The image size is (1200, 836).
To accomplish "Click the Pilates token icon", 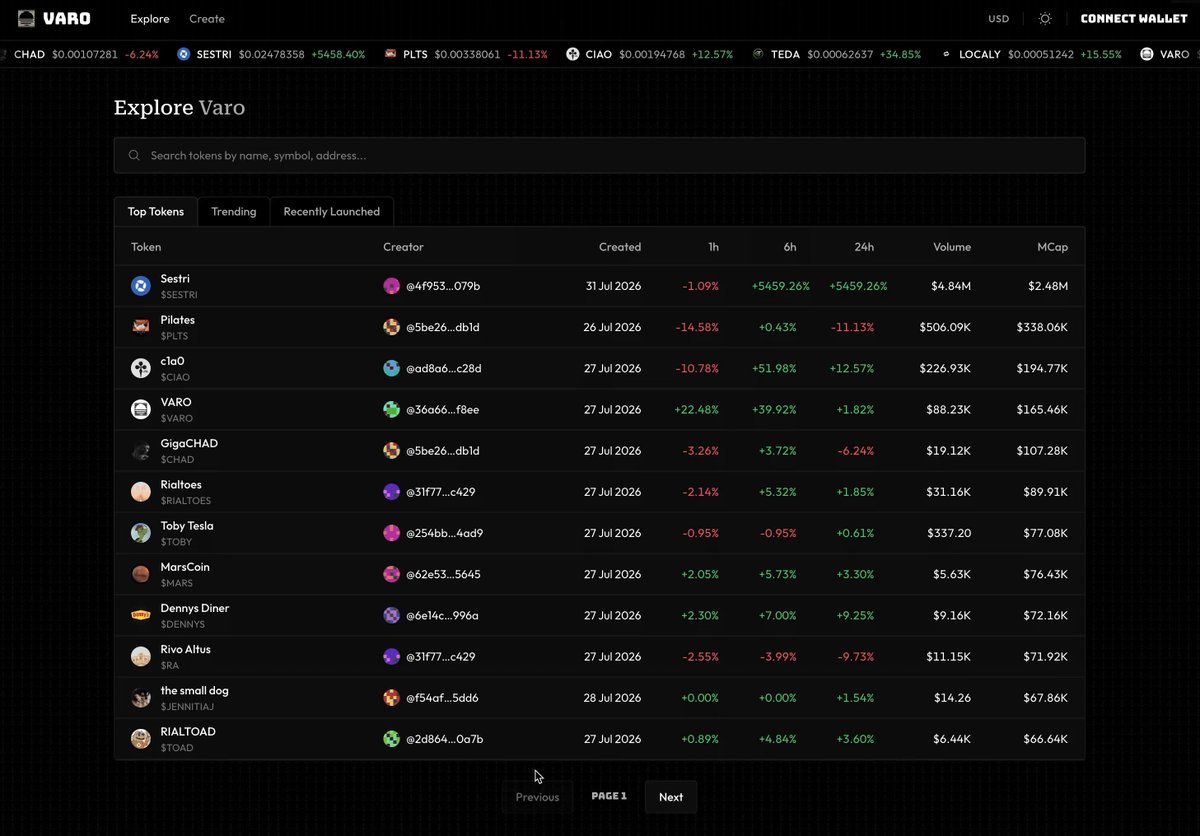I will pyautogui.click(x=141, y=327).
